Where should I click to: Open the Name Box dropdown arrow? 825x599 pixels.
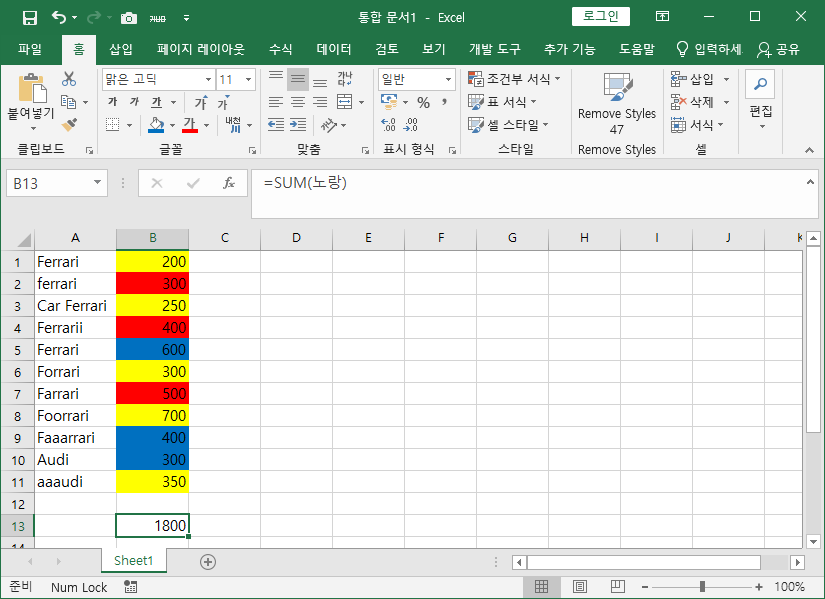[x=97, y=183]
